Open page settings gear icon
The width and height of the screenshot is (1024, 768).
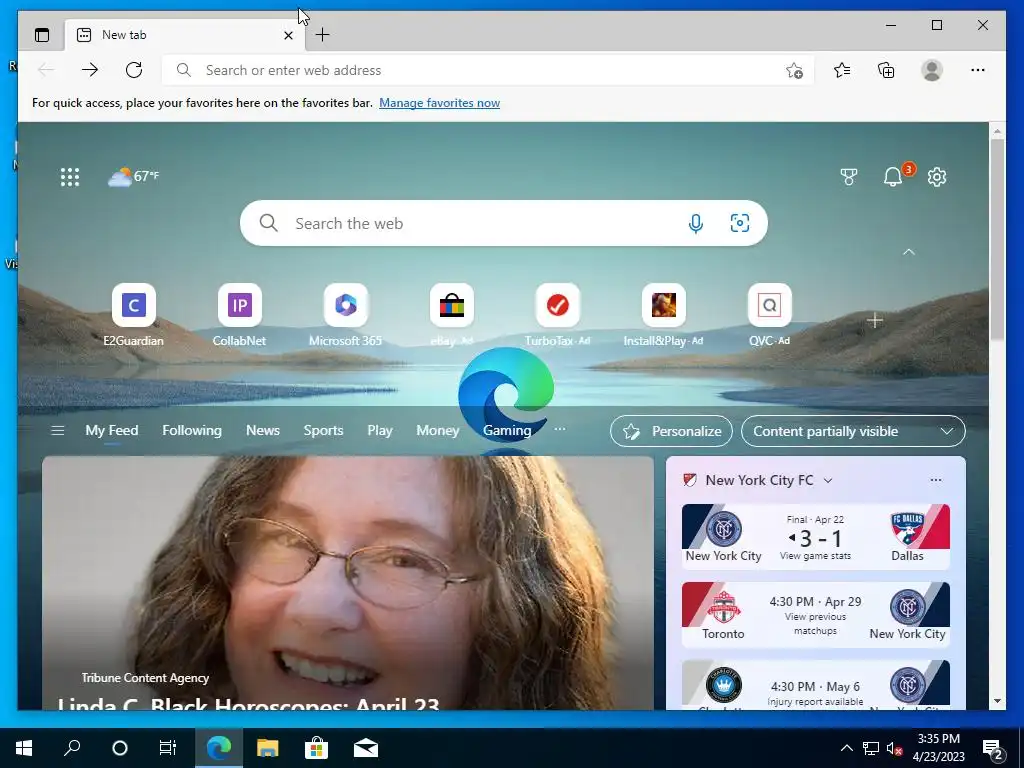[x=937, y=177]
